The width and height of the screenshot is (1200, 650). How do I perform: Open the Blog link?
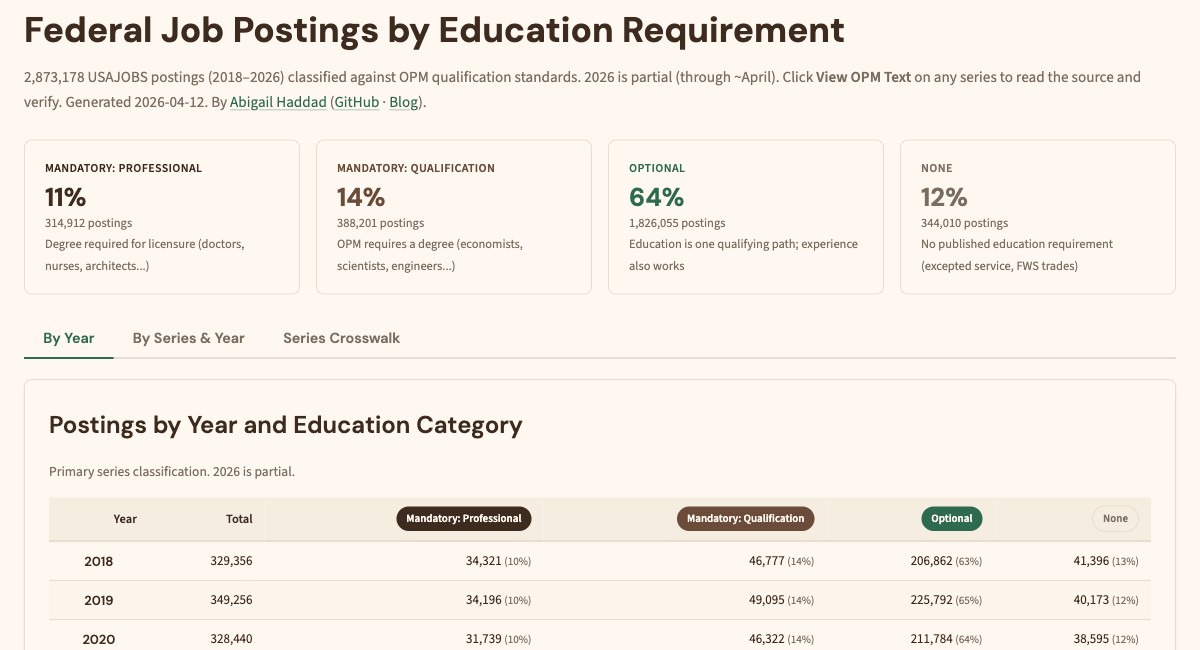(x=404, y=102)
